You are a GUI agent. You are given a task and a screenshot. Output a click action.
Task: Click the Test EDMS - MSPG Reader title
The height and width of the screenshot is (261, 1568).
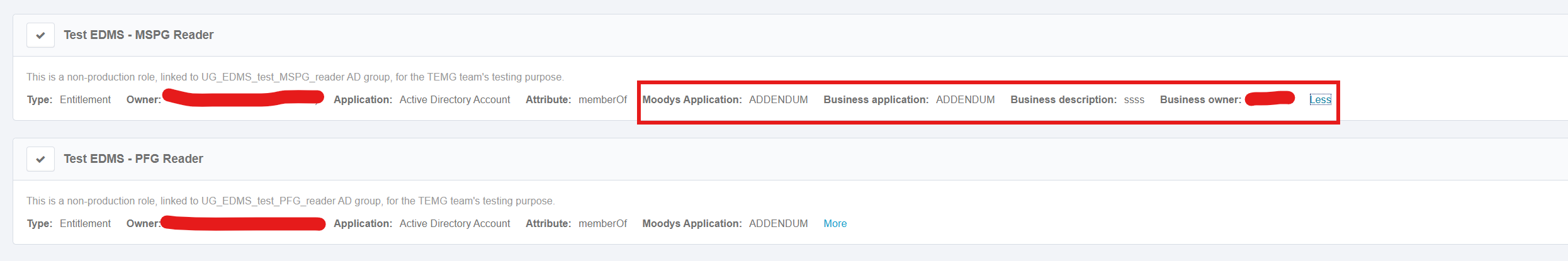pos(138,35)
